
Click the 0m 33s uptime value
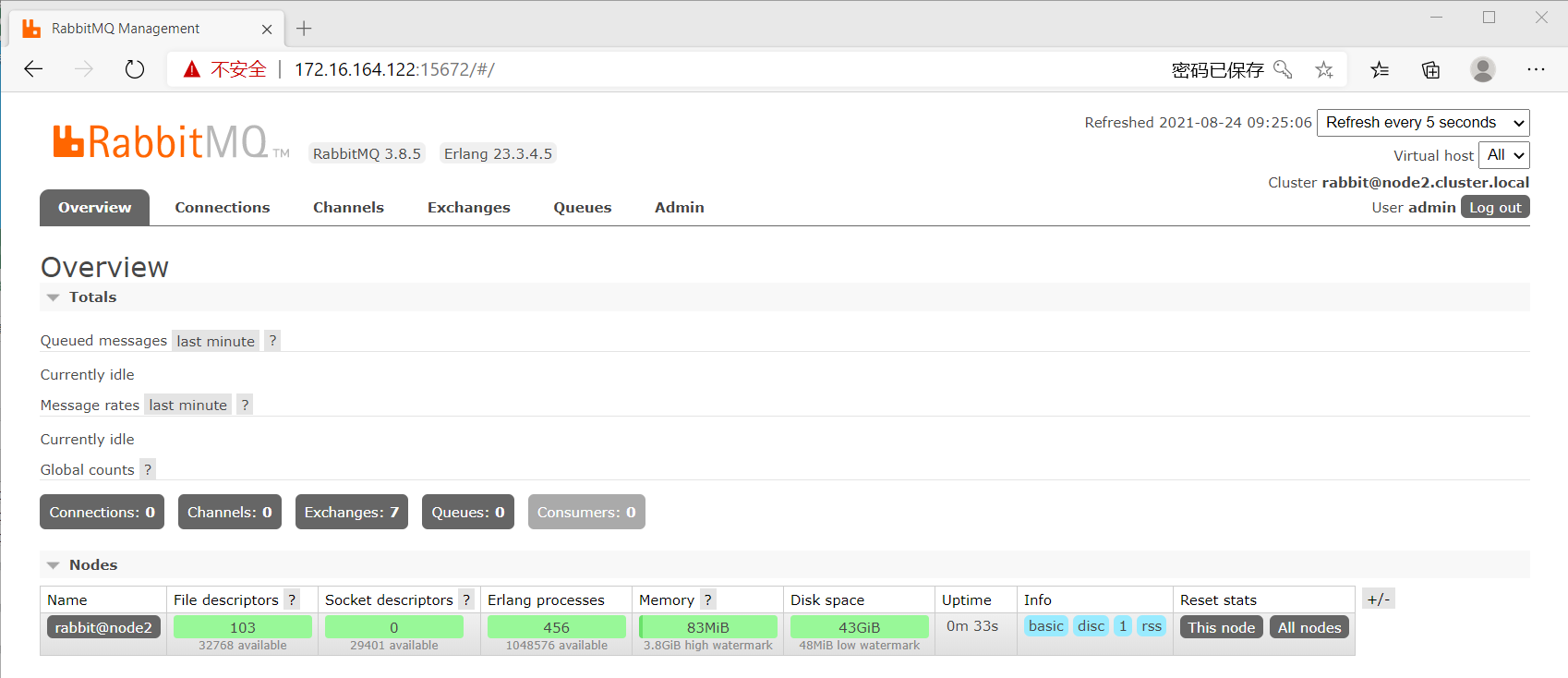(x=972, y=626)
